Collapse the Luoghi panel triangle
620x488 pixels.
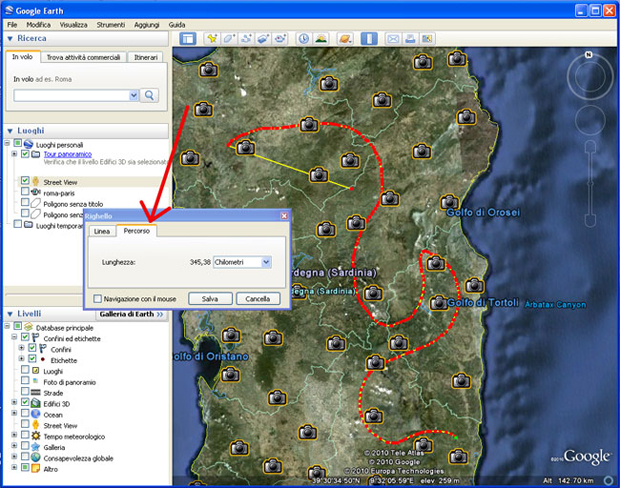point(10,131)
